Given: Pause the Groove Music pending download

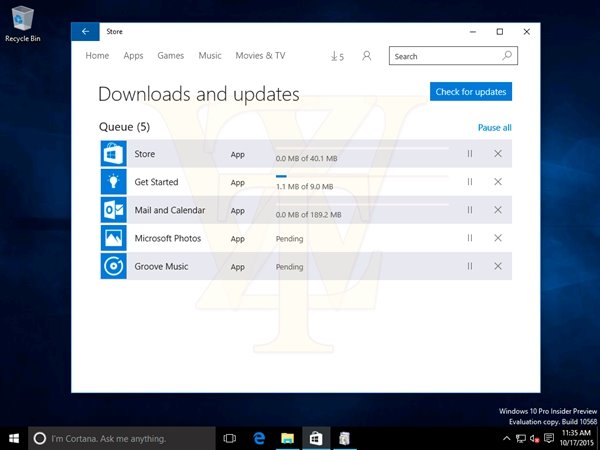Looking at the screenshot, I should point(469,266).
